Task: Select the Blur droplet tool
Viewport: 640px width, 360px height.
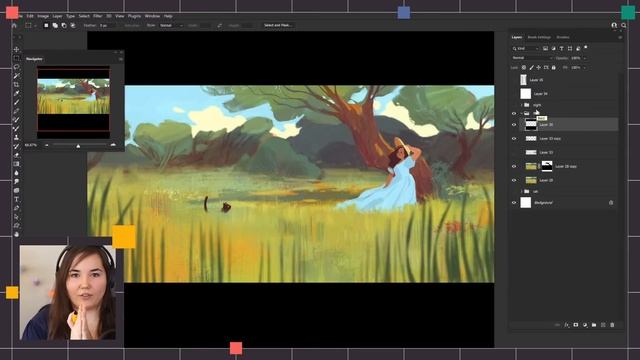Action: point(16,173)
